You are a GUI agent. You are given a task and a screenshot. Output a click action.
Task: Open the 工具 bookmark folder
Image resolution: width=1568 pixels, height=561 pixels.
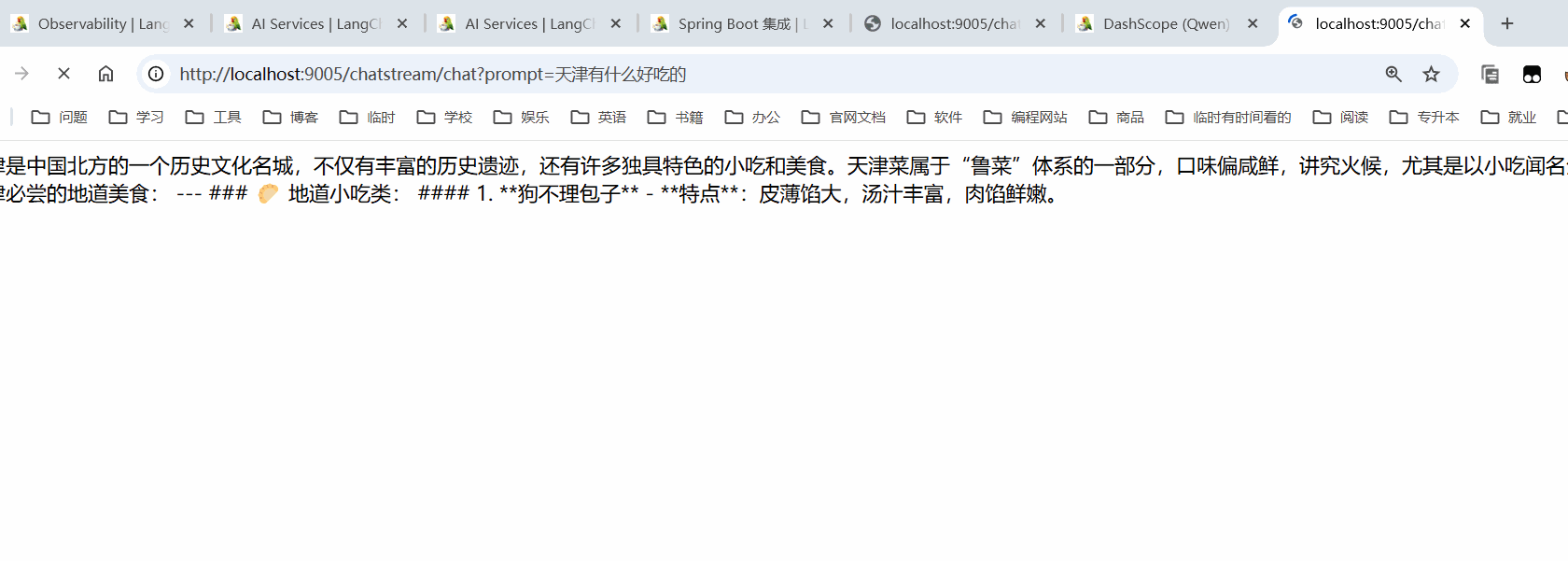click(214, 117)
